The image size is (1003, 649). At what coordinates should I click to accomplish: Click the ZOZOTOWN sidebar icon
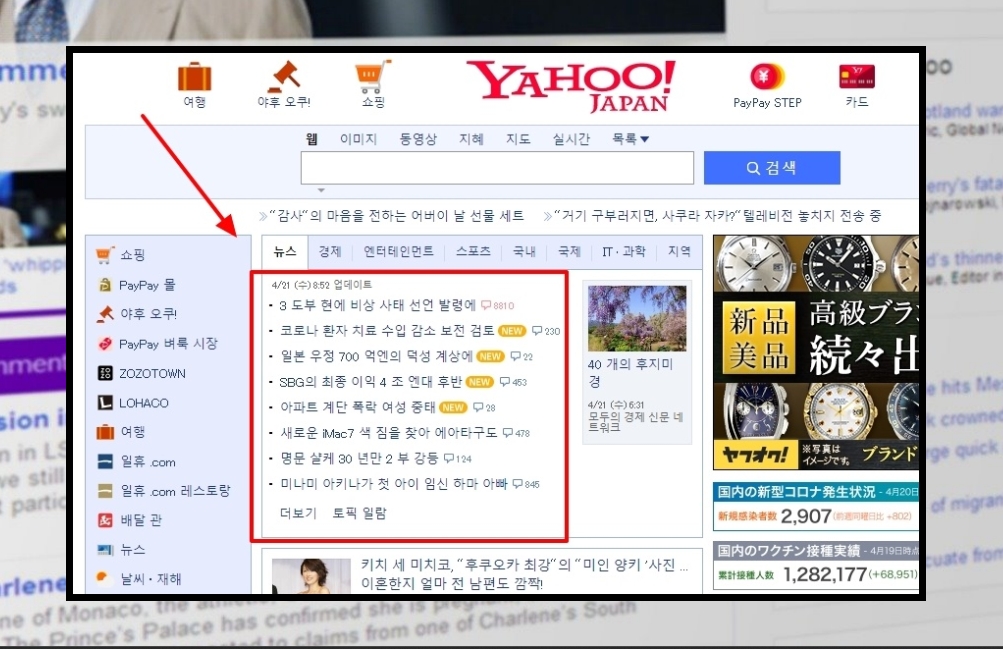[x=105, y=373]
